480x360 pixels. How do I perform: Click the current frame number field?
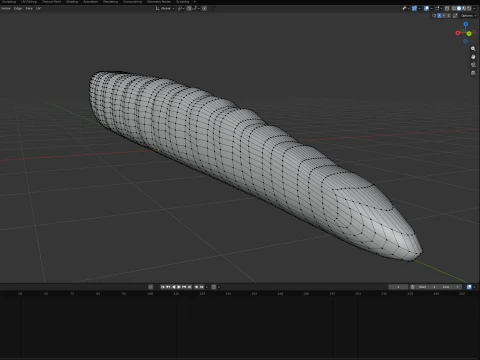click(x=398, y=287)
